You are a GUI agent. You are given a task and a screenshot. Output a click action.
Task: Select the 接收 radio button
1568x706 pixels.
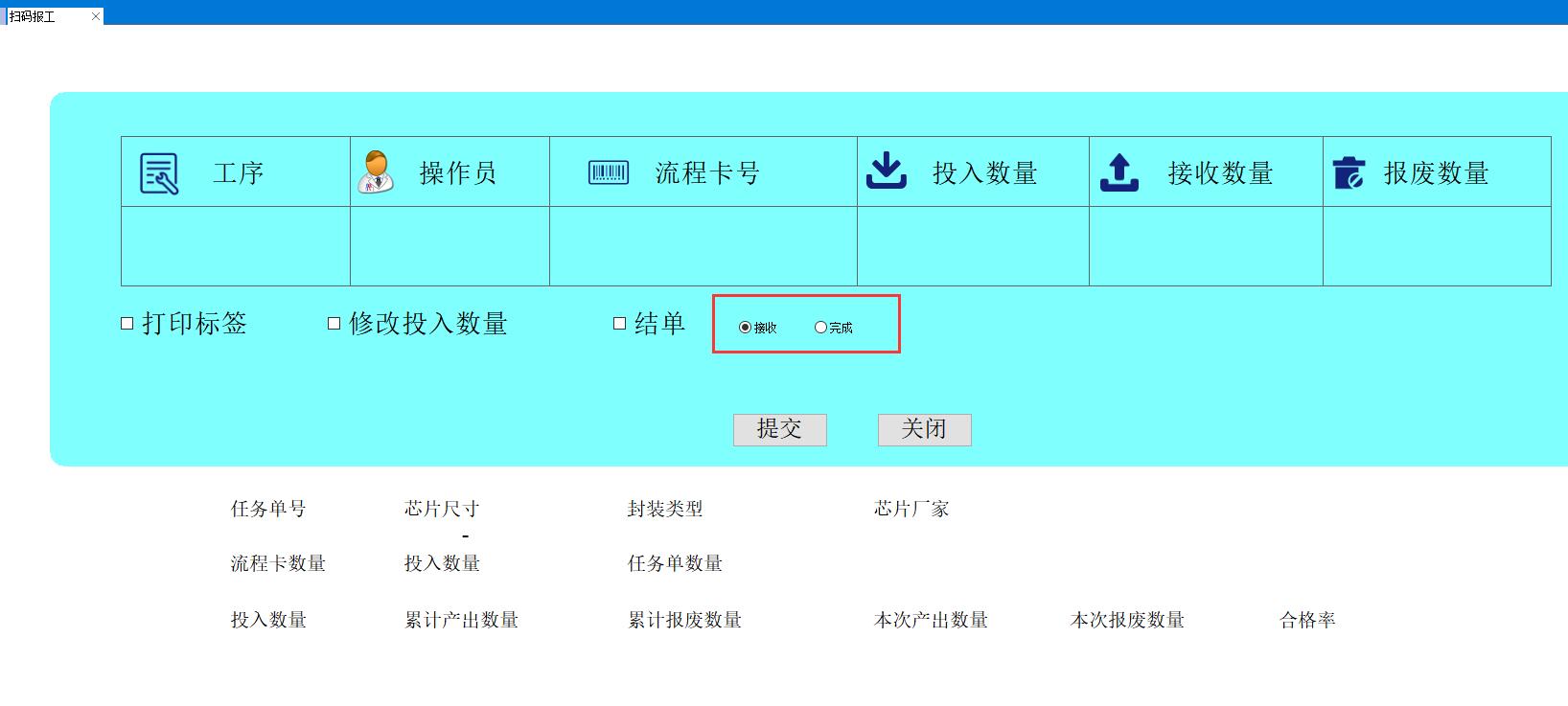[745, 328]
